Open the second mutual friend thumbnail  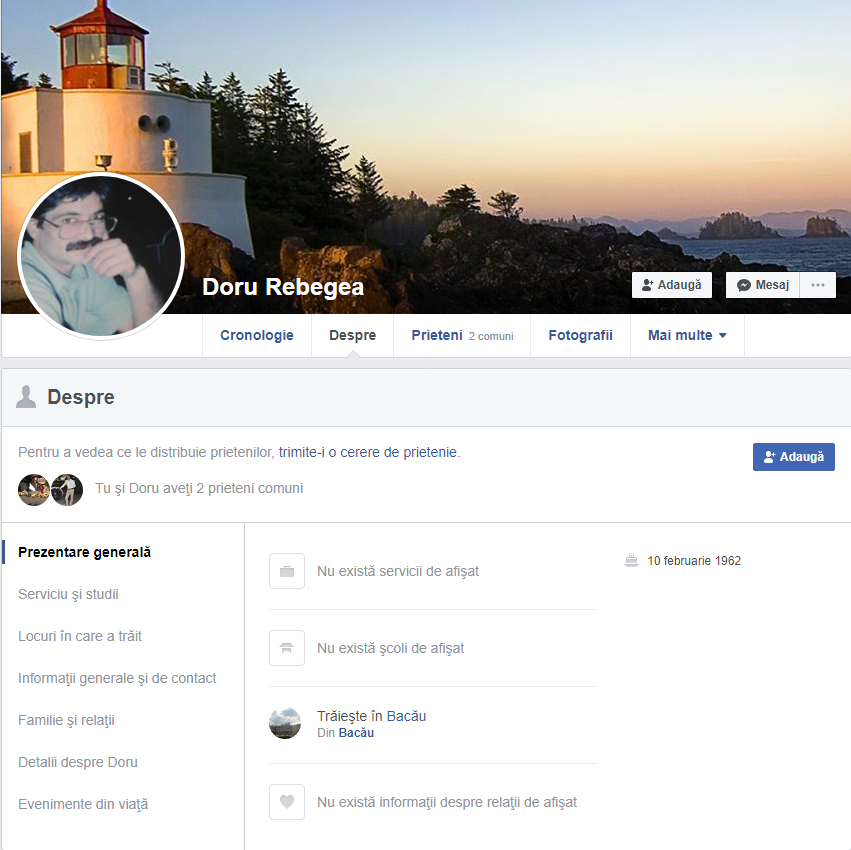[x=67, y=490]
